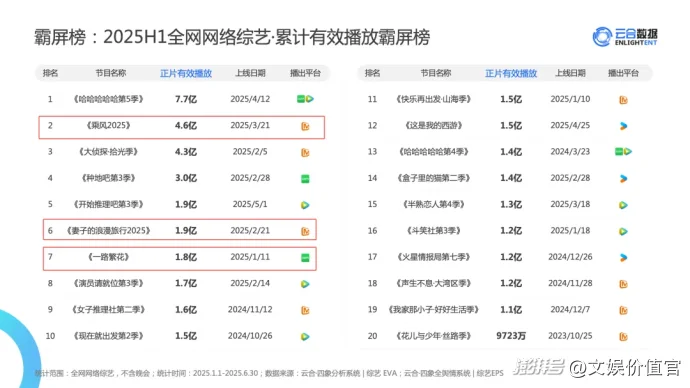Click the play count 4.6亿

coord(186,126)
